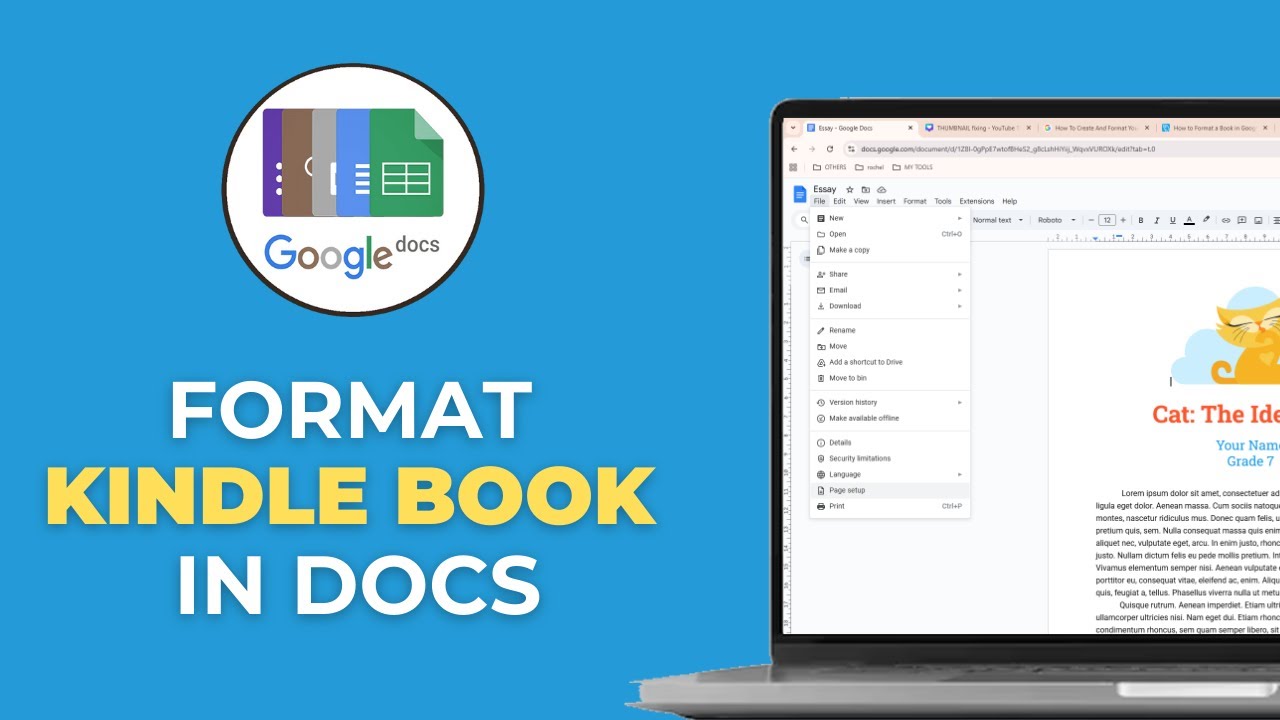Expand the Email submenu

tap(890, 290)
